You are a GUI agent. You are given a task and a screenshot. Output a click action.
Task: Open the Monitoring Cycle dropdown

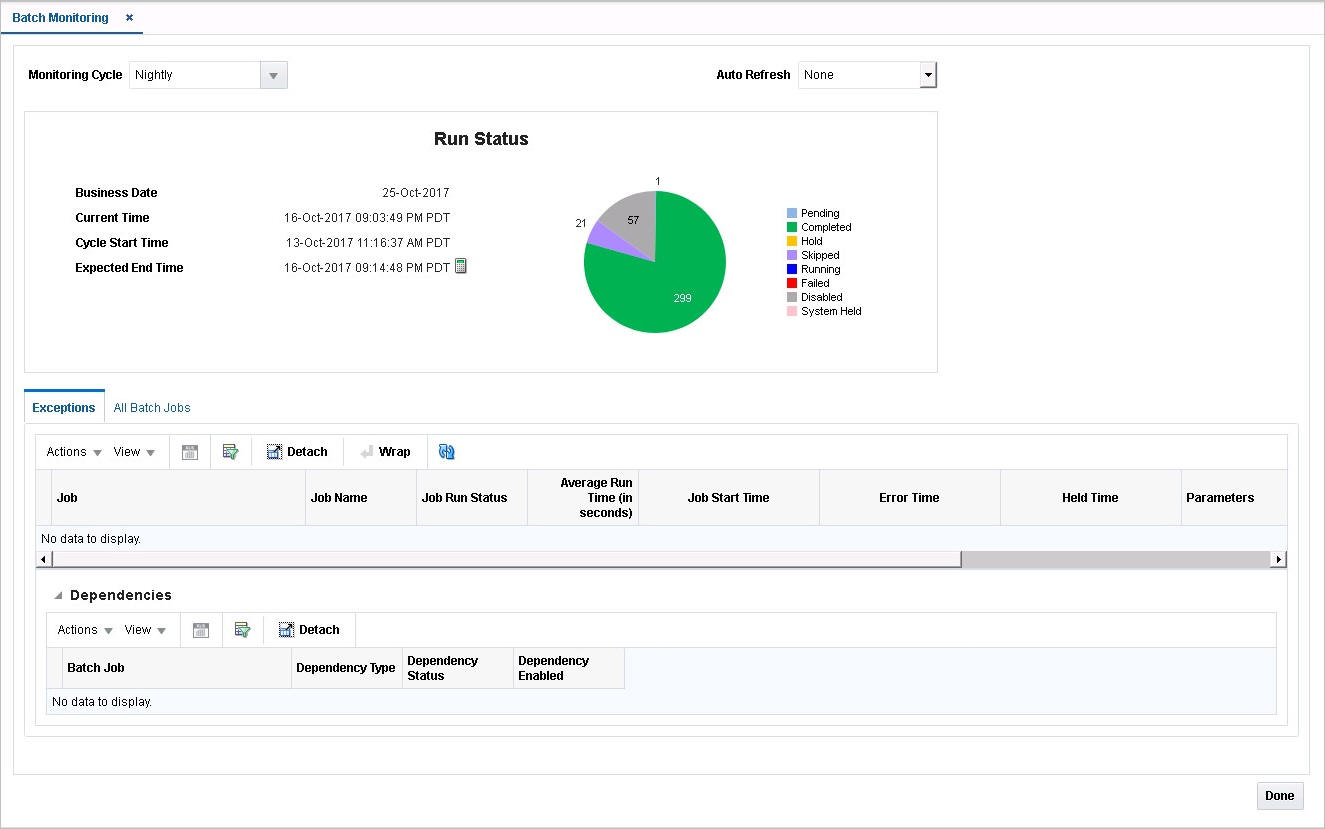coord(273,74)
